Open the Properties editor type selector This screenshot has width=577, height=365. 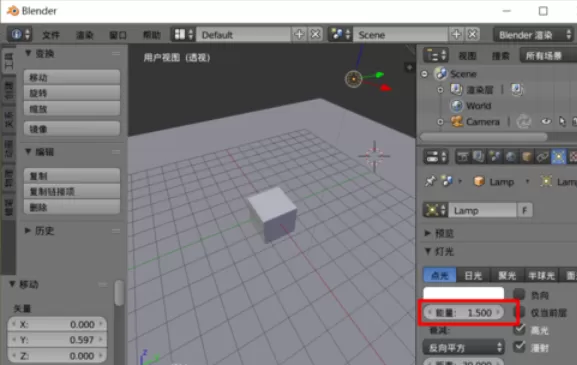(436, 157)
